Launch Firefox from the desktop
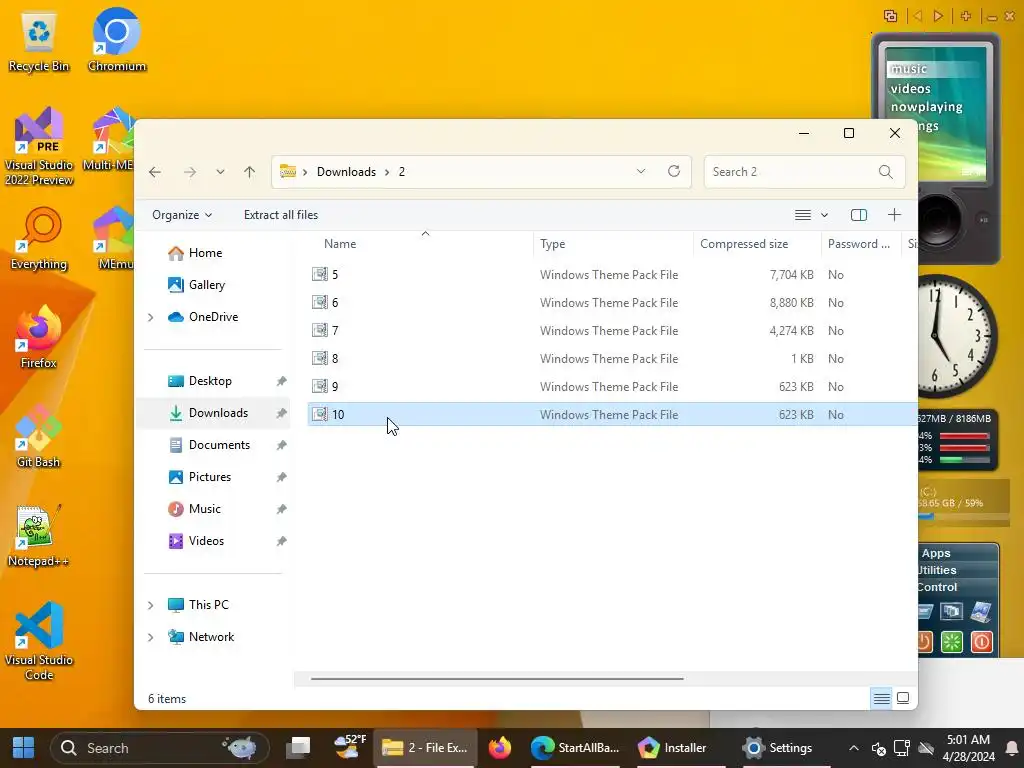 click(x=39, y=338)
